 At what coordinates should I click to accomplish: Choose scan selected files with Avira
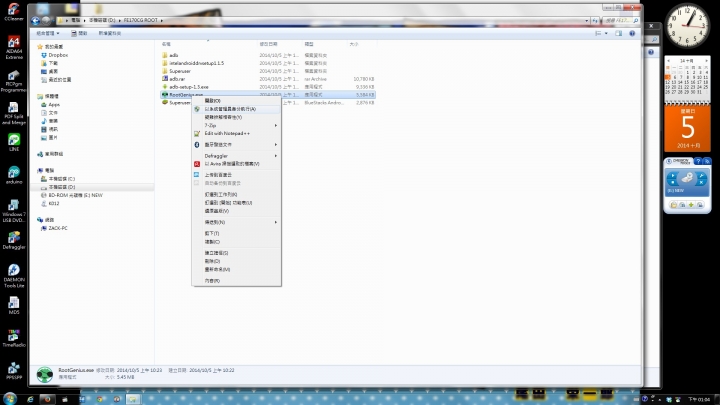pos(236,164)
